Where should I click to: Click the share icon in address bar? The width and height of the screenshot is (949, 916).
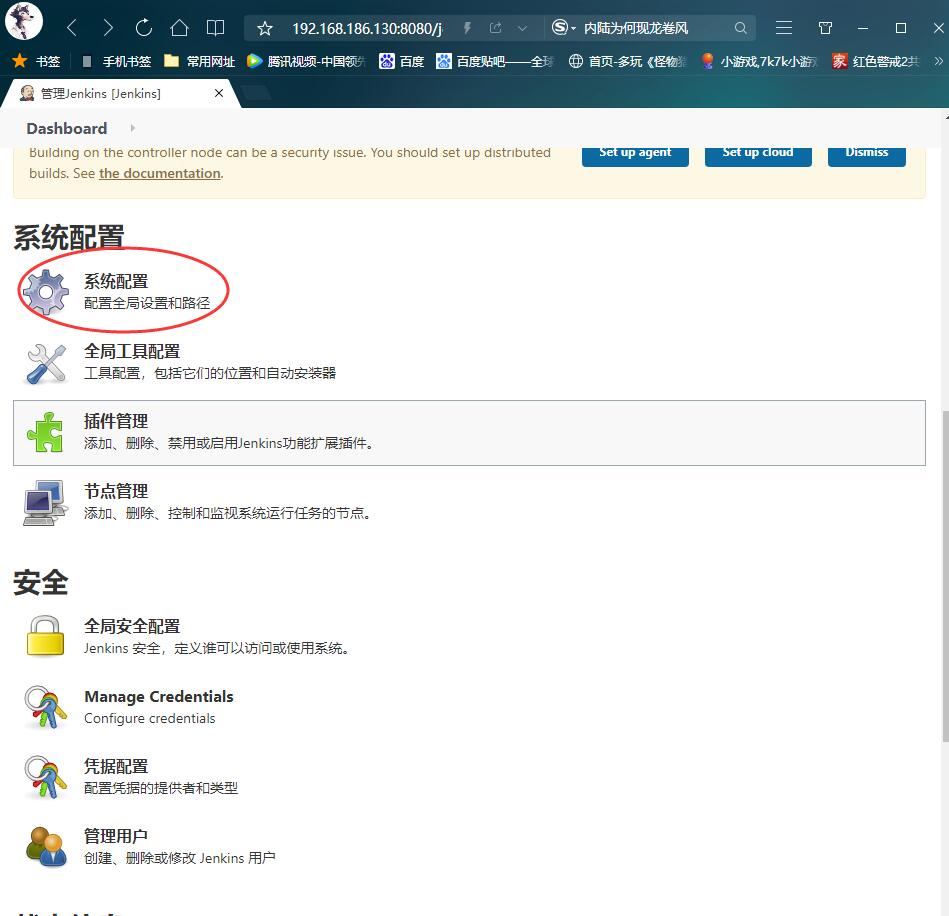click(x=496, y=28)
